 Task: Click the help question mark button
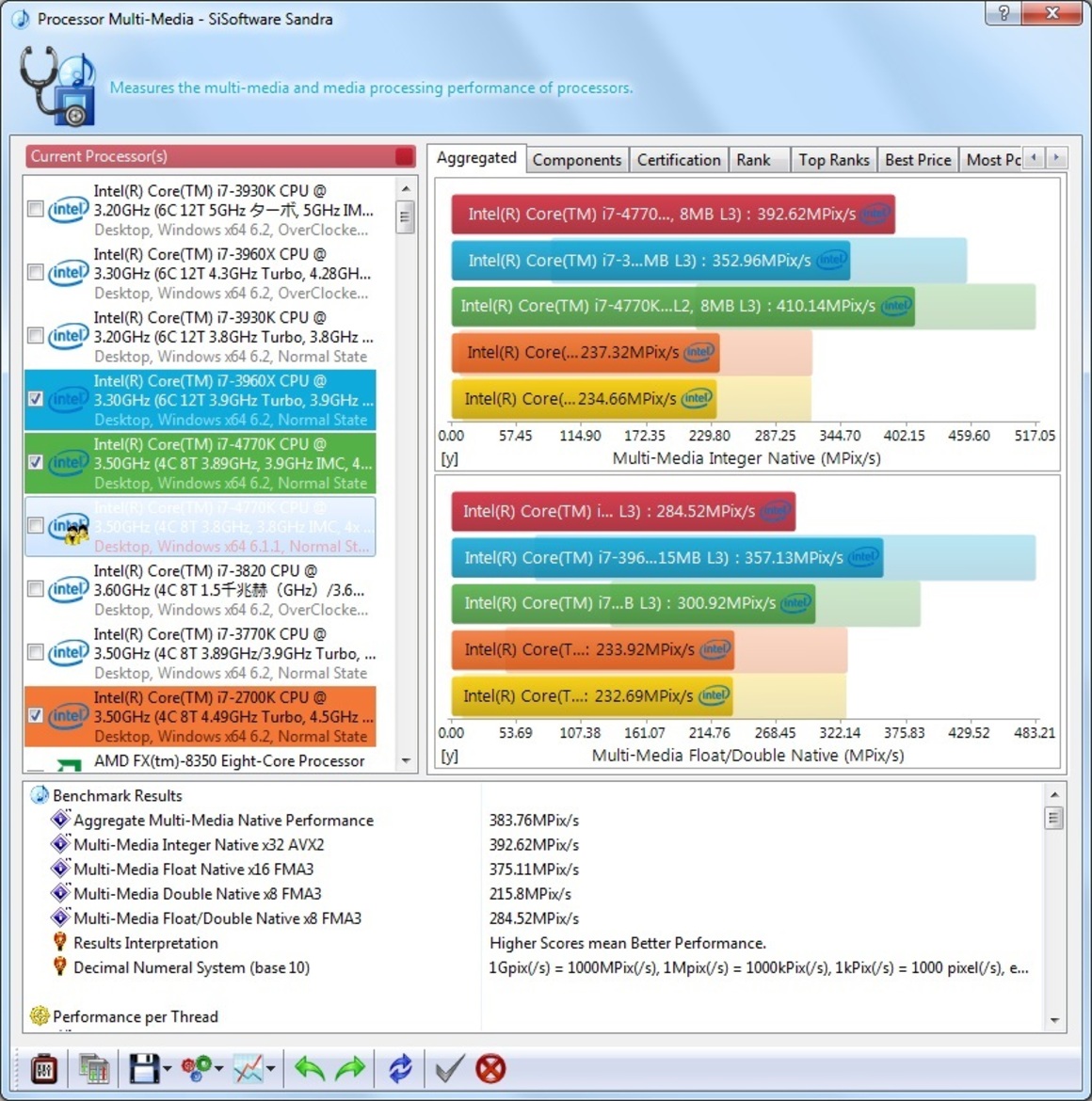tap(1003, 13)
